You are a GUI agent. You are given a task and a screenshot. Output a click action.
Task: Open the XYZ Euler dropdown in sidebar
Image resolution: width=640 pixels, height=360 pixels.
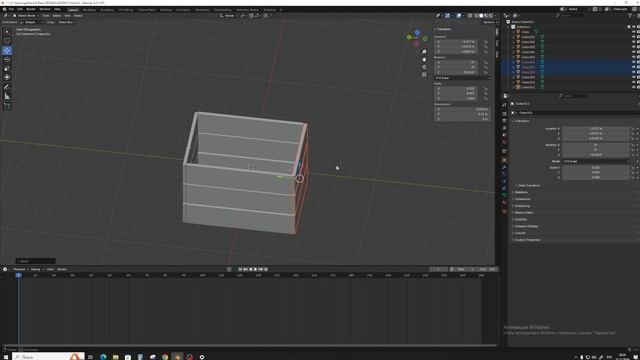pyautogui.click(x=462, y=78)
